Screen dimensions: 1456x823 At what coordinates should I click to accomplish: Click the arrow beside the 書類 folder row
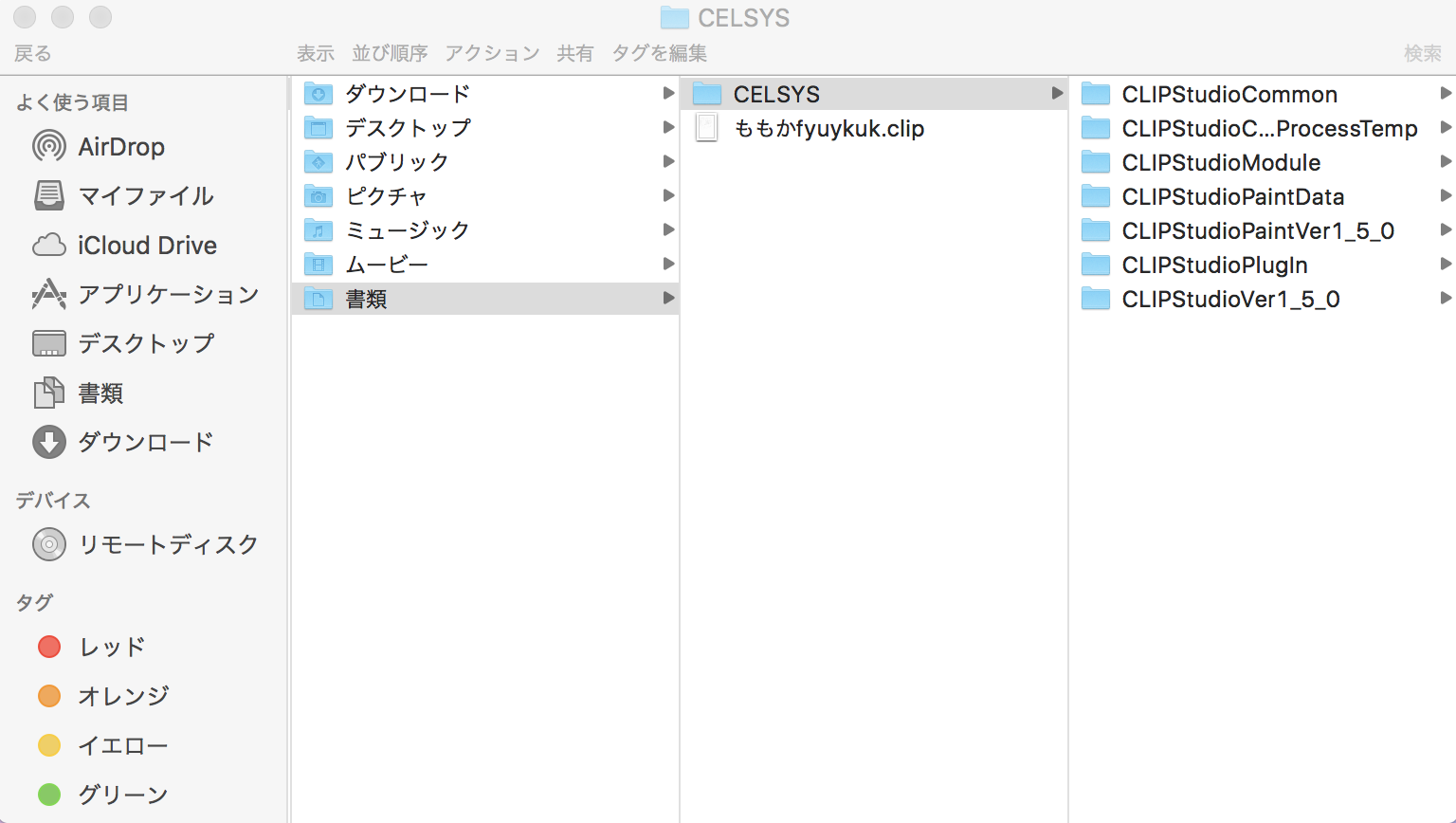[x=668, y=298]
